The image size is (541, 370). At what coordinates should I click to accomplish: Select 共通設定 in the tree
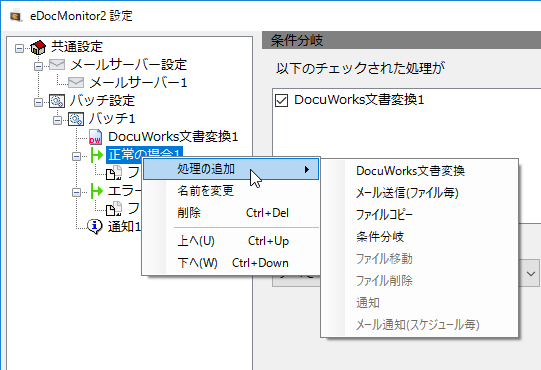(77, 47)
